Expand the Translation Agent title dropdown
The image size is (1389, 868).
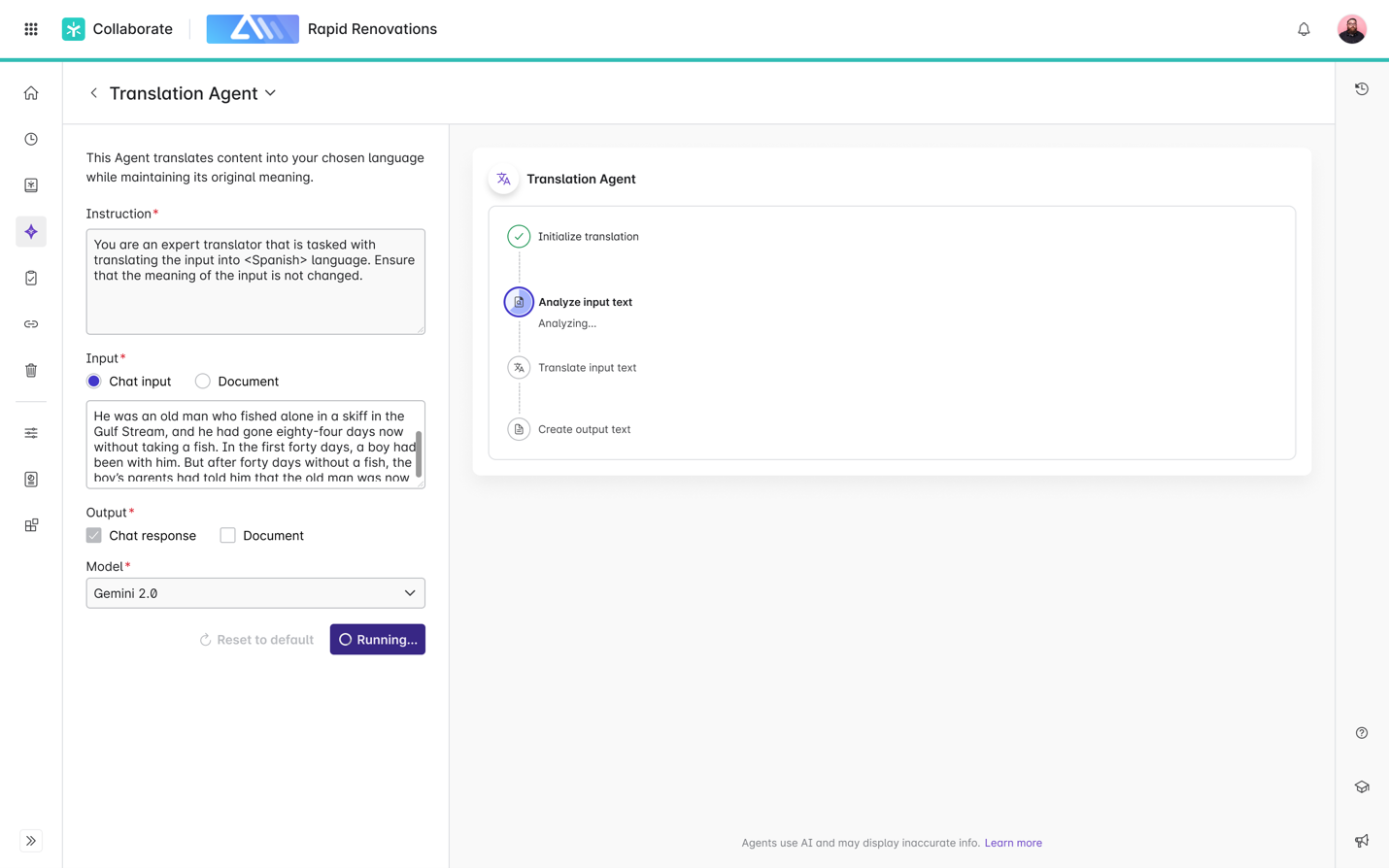271,93
